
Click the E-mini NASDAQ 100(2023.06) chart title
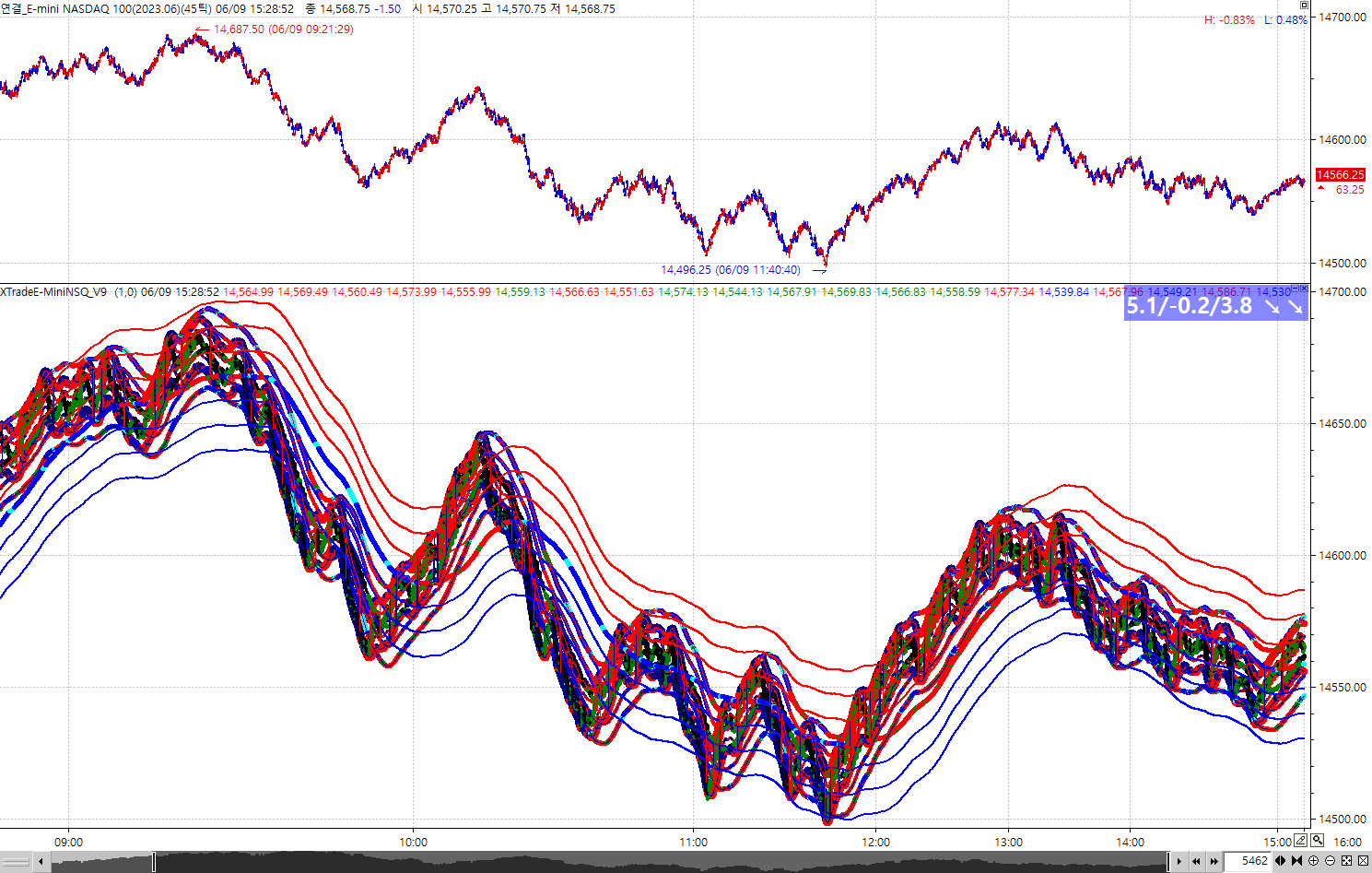(x=105, y=8)
